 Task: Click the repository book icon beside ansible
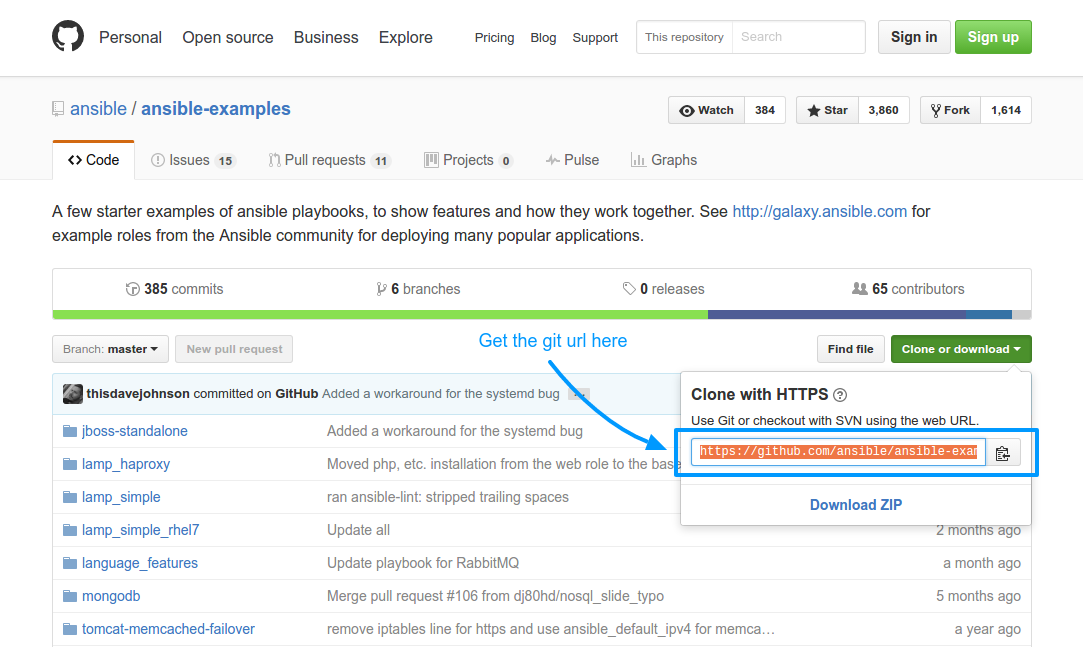point(58,109)
